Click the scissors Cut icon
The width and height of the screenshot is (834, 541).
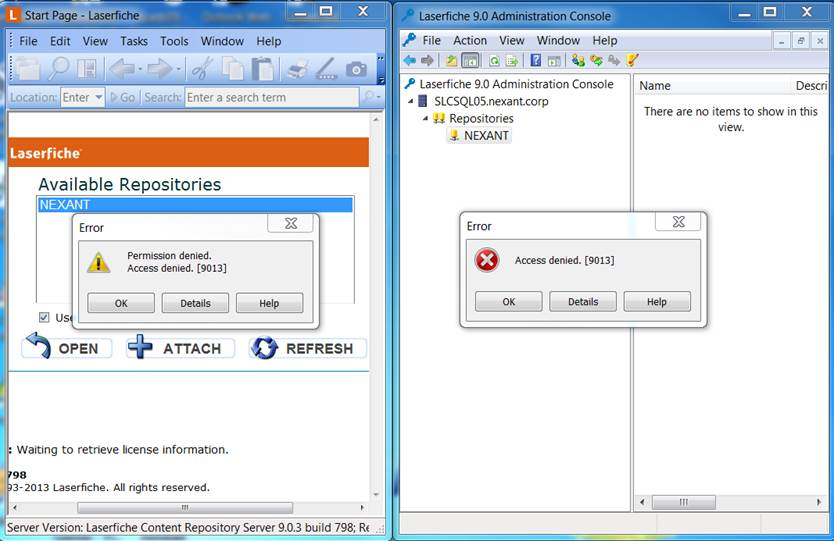(203, 69)
